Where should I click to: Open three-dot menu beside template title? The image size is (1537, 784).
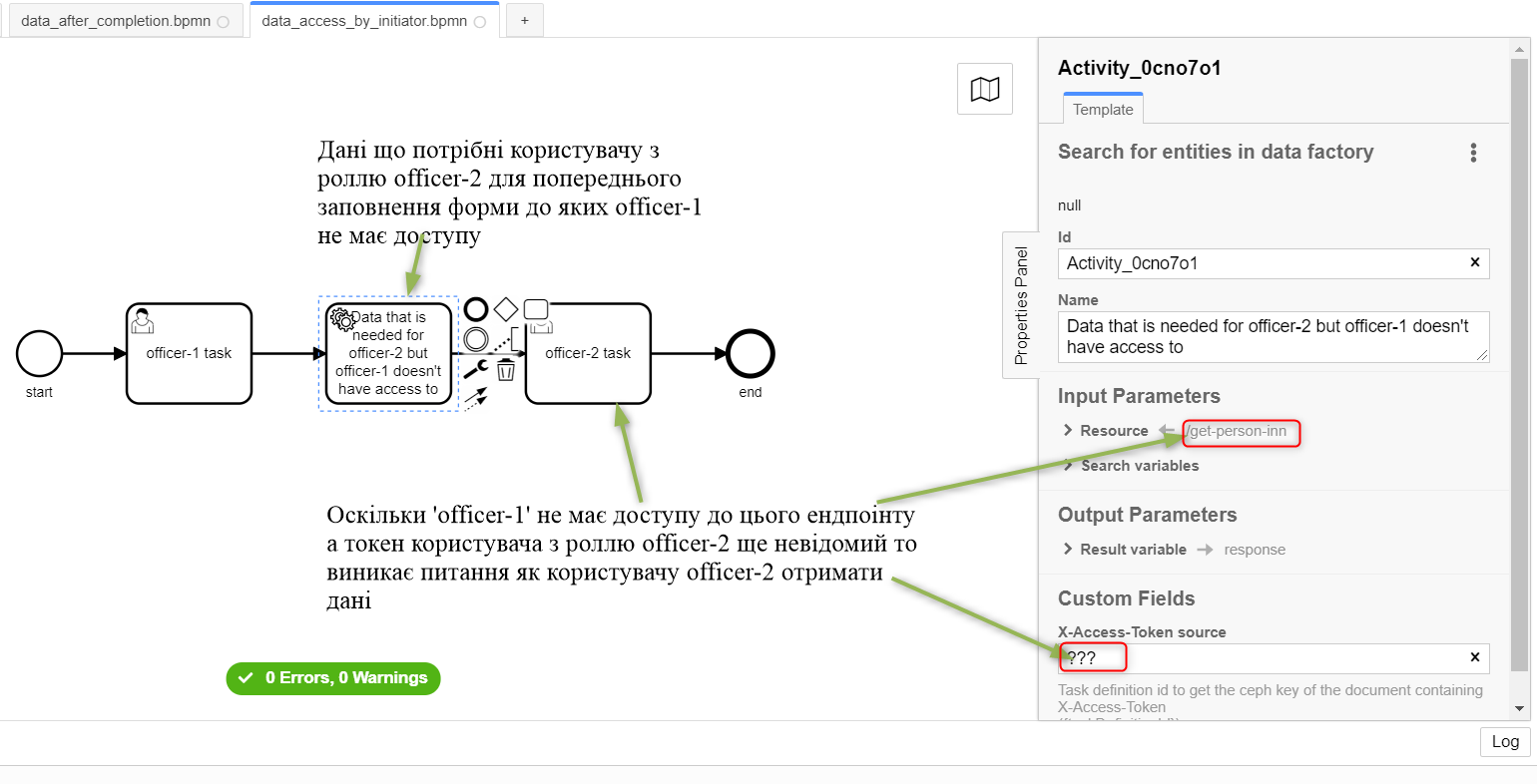point(1473,153)
